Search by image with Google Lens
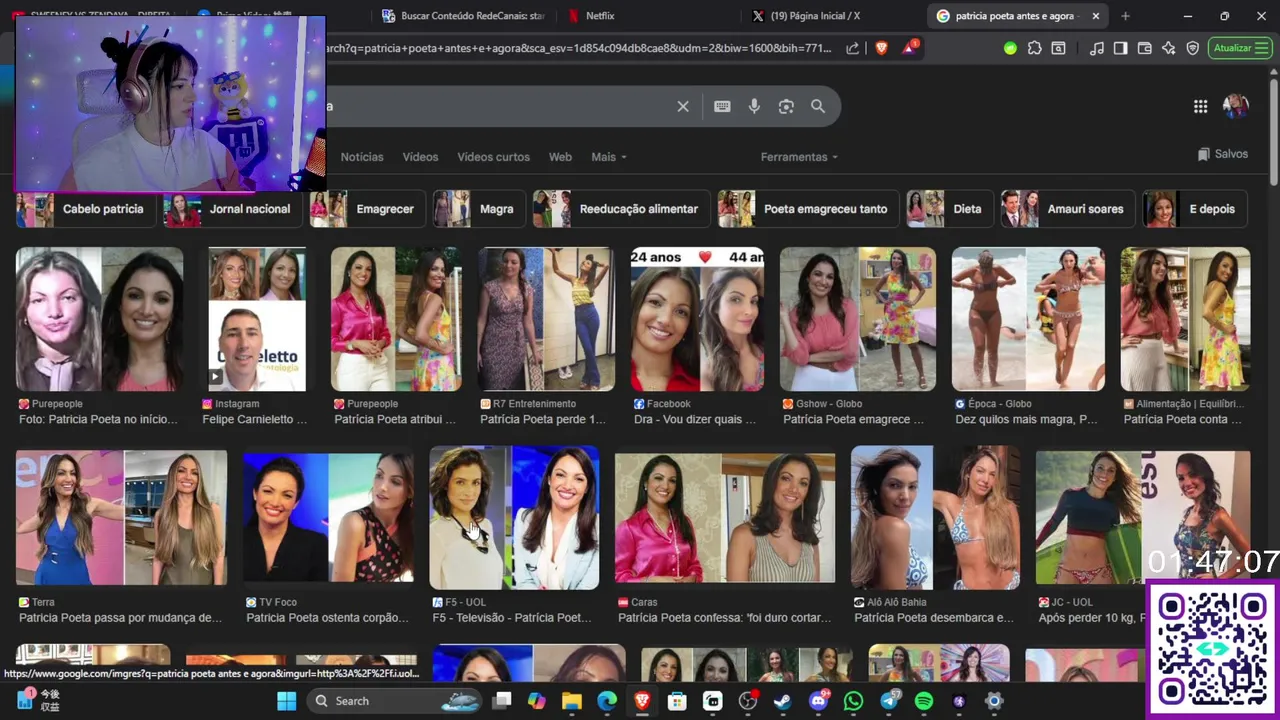The height and width of the screenshot is (720, 1280). coord(786,106)
